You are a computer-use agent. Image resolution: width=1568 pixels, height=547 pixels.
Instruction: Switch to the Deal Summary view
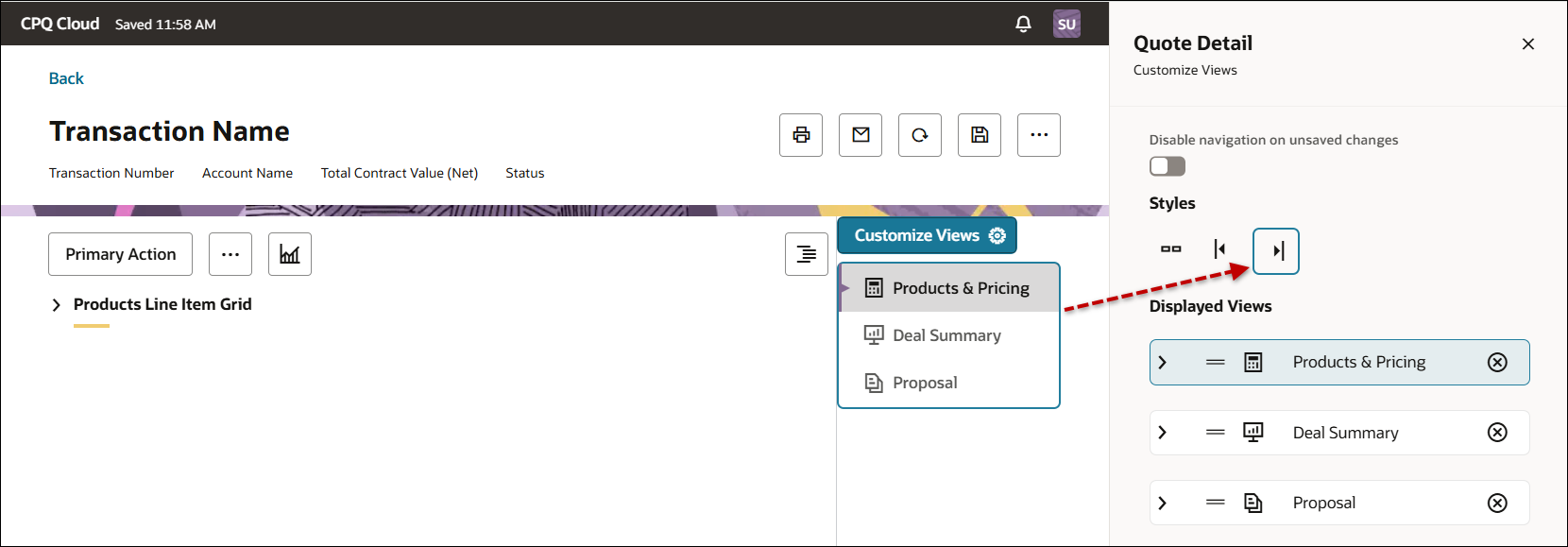pos(946,335)
